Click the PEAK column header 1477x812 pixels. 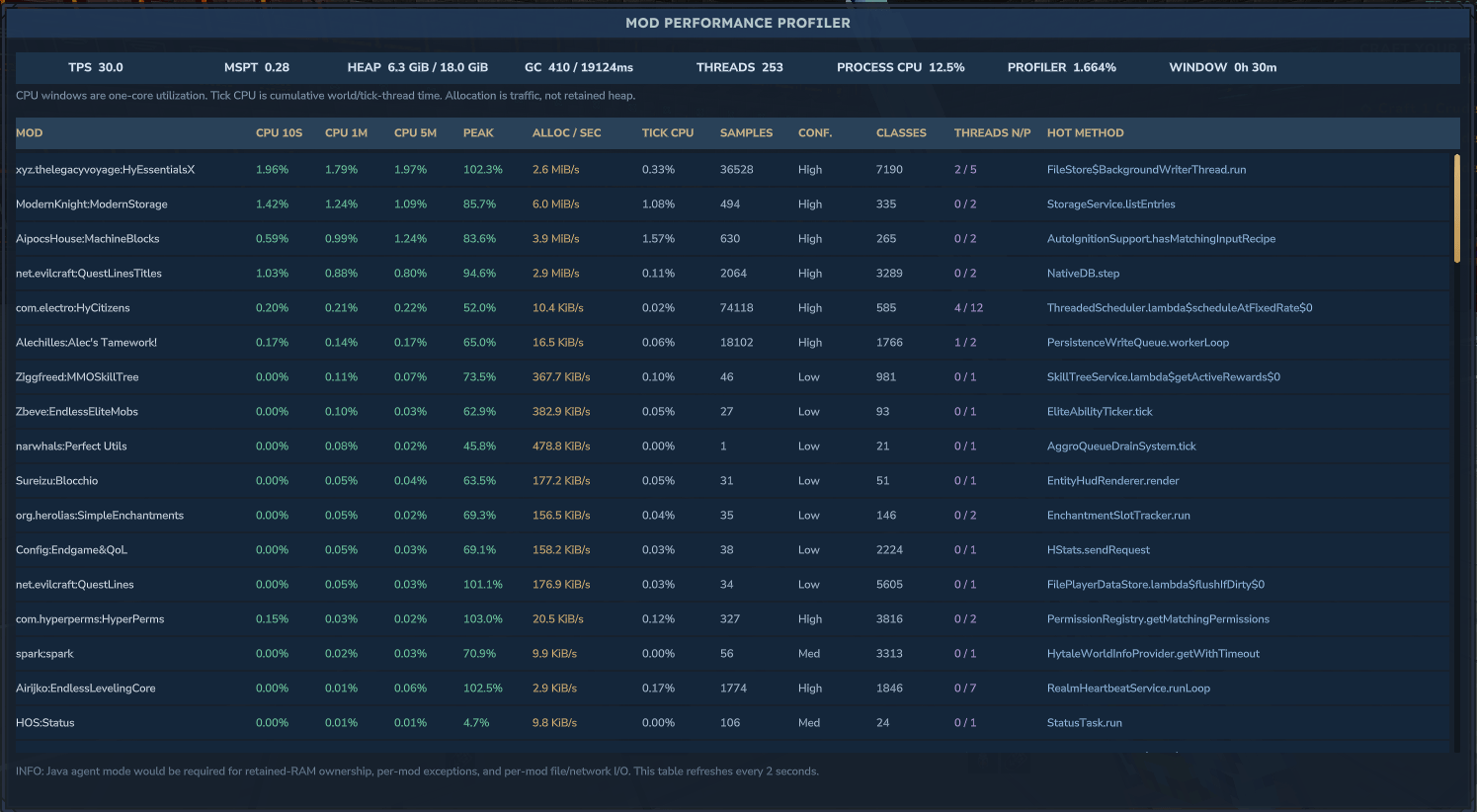point(478,133)
